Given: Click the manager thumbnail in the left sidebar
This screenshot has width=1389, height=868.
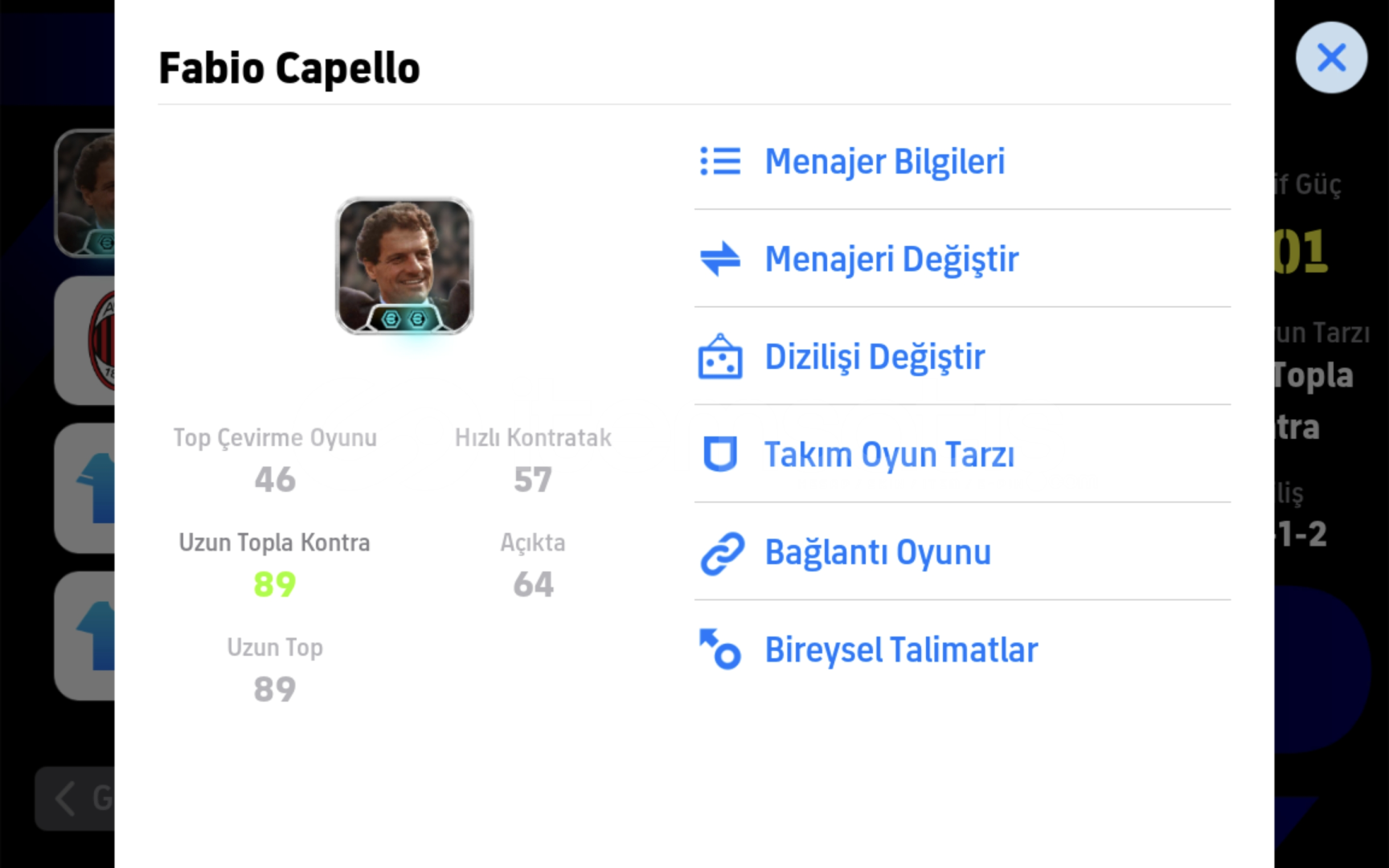Looking at the screenshot, I should (87, 193).
